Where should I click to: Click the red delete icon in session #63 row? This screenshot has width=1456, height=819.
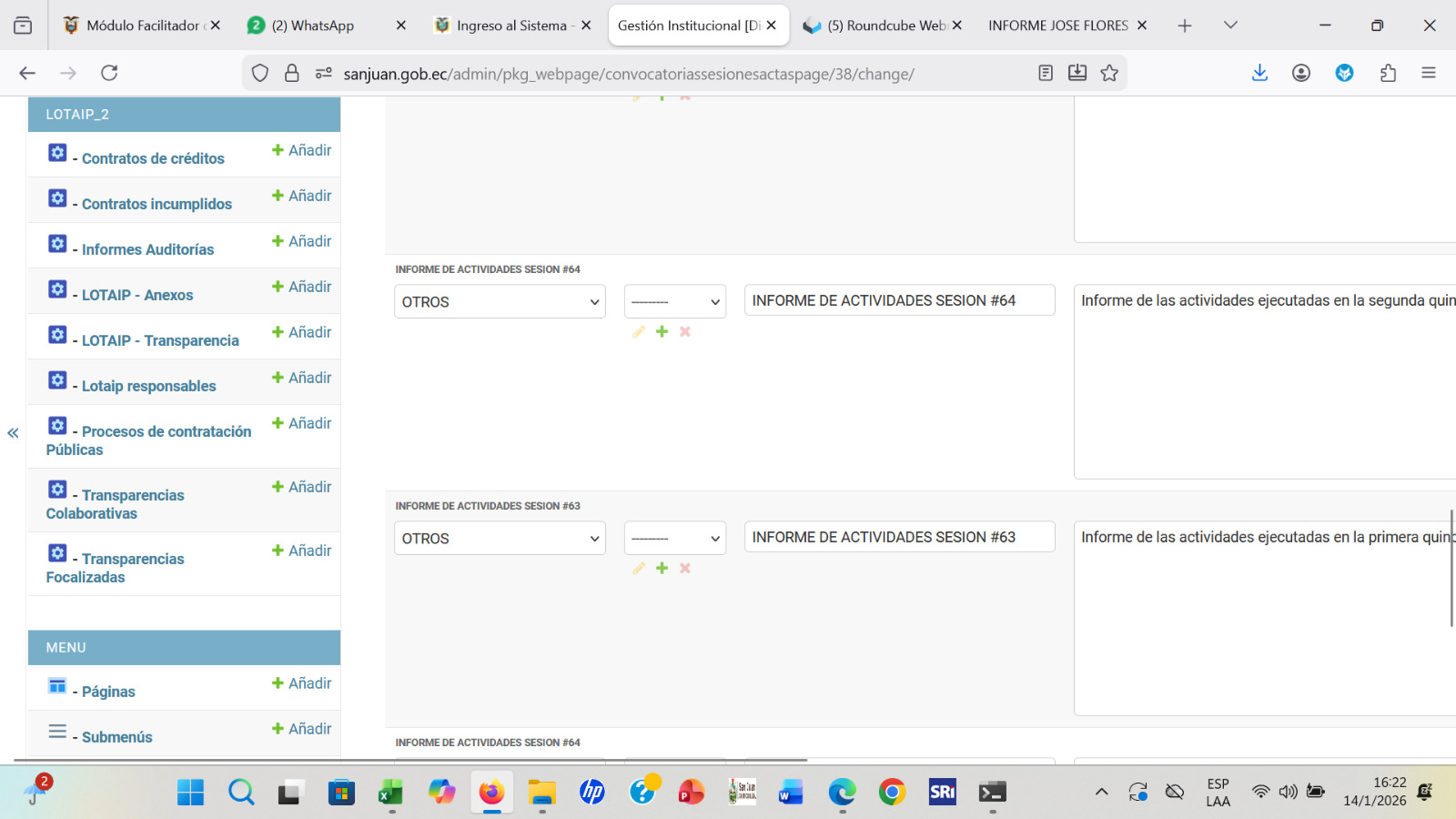pyautogui.click(x=685, y=569)
